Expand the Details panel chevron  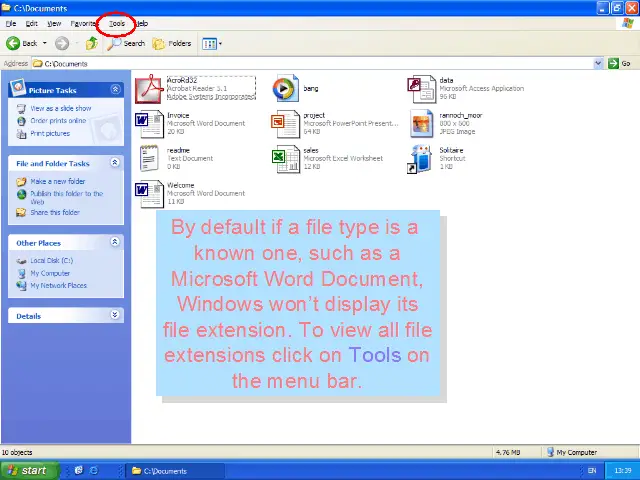click(x=115, y=315)
